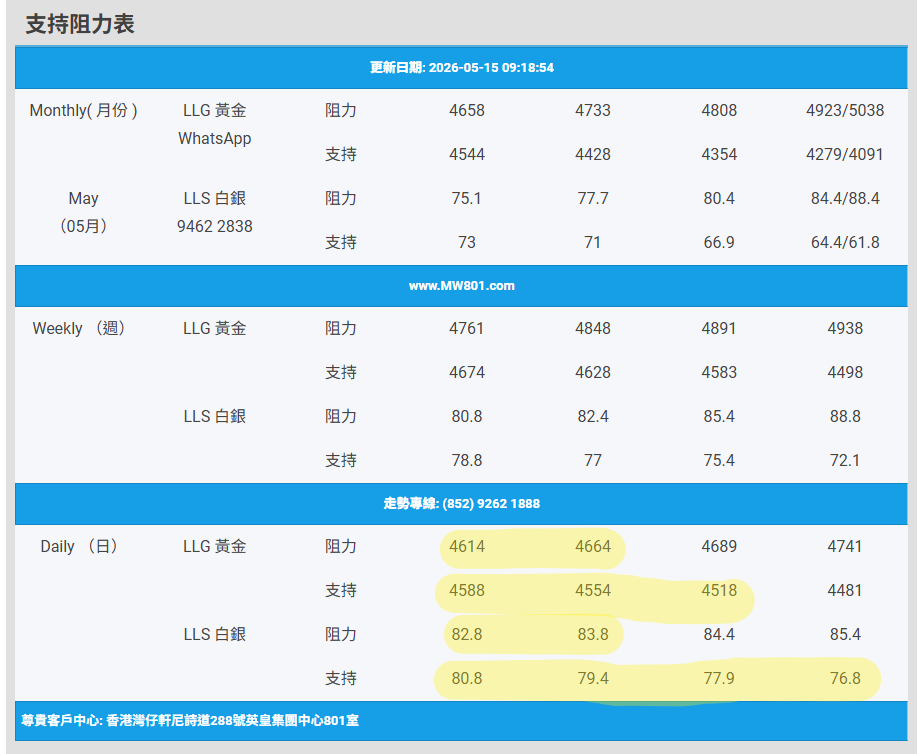Click weekly gold support value 4498
Image resolution: width=924 pixels, height=754 pixels.
point(845,372)
